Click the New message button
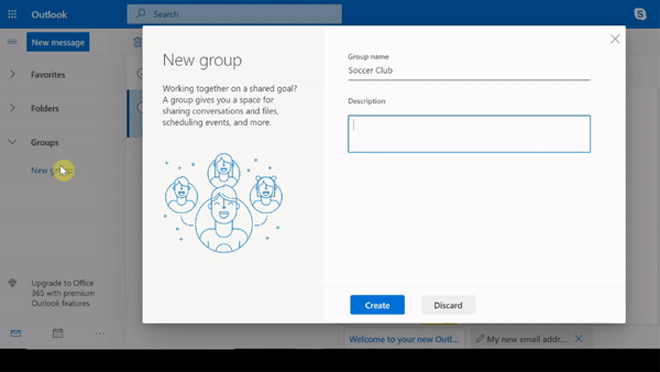 tap(58, 42)
